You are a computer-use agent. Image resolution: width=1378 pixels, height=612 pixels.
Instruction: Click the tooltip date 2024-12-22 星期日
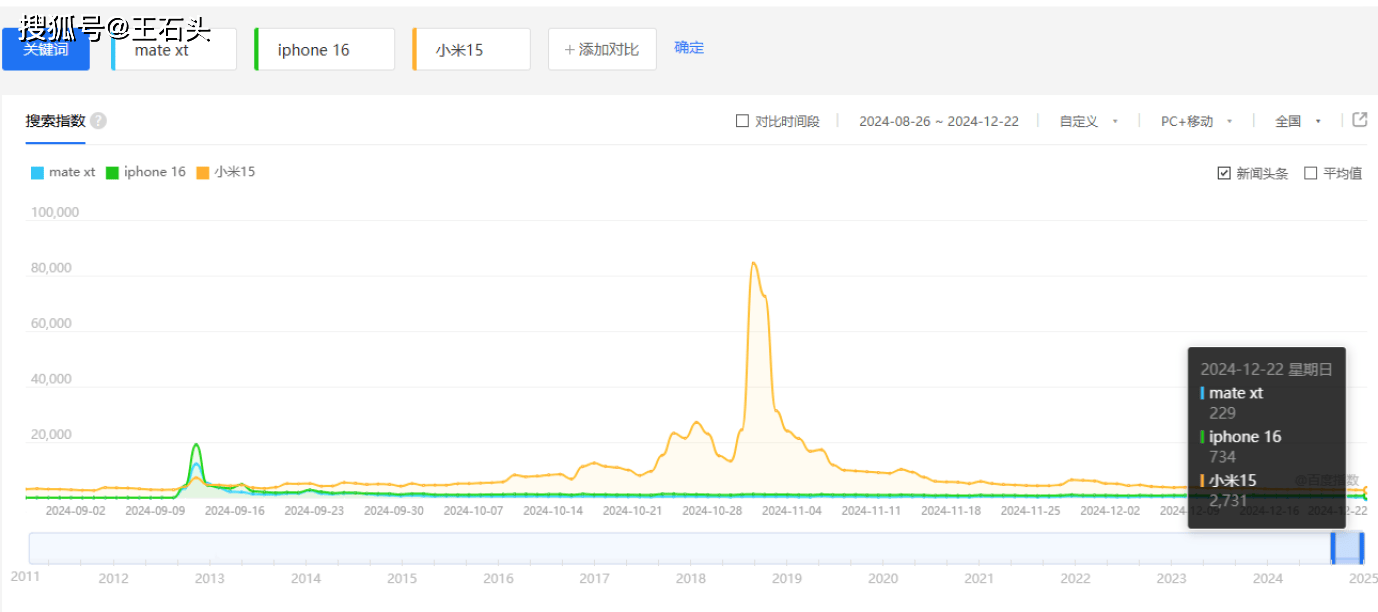[x=1267, y=369]
